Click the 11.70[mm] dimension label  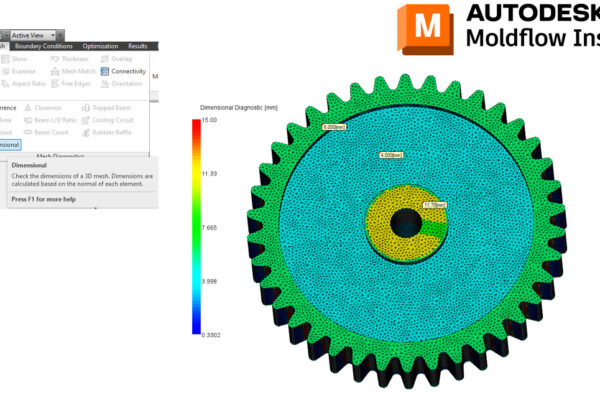(434, 205)
